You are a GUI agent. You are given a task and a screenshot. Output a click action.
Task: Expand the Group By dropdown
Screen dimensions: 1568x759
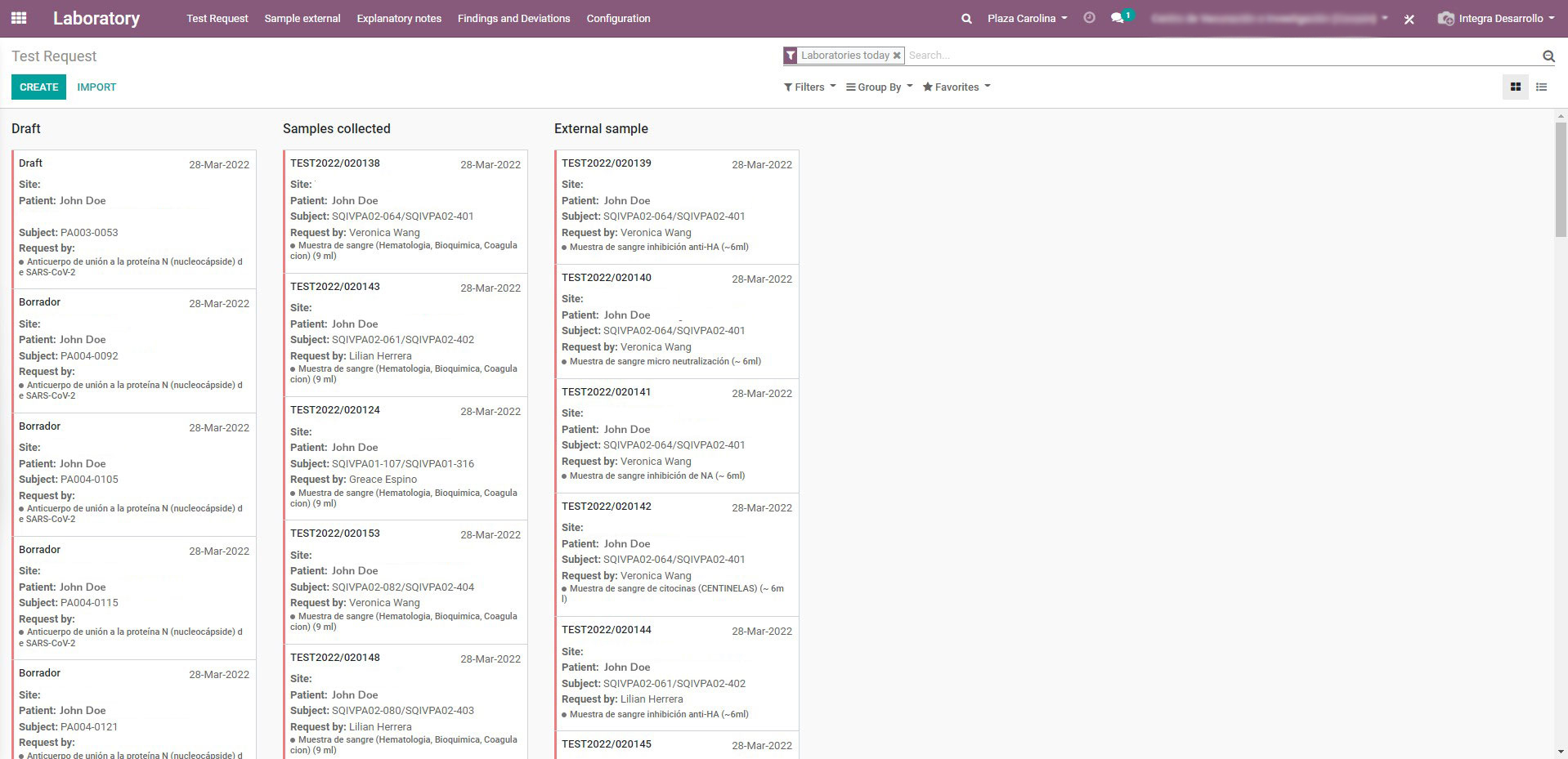tap(879, 87)
